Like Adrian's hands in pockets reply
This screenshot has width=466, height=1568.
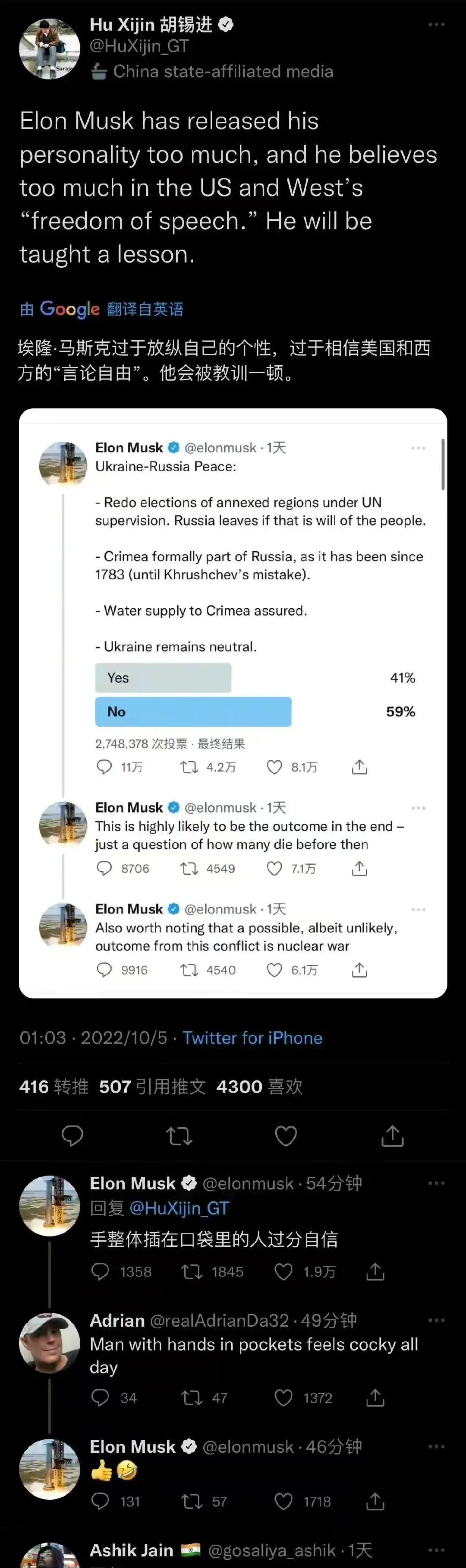283,1398
